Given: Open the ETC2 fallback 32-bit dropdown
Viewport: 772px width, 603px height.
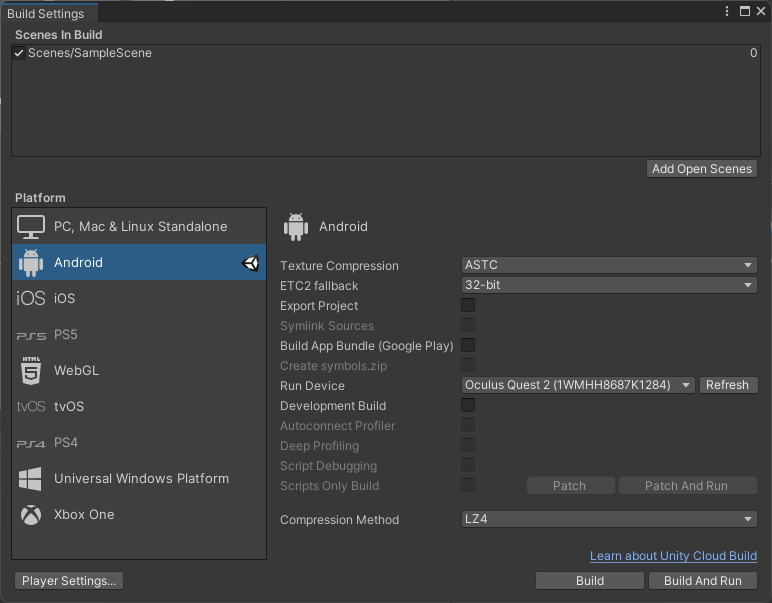Looking at the screenshot, I should 609,285.
